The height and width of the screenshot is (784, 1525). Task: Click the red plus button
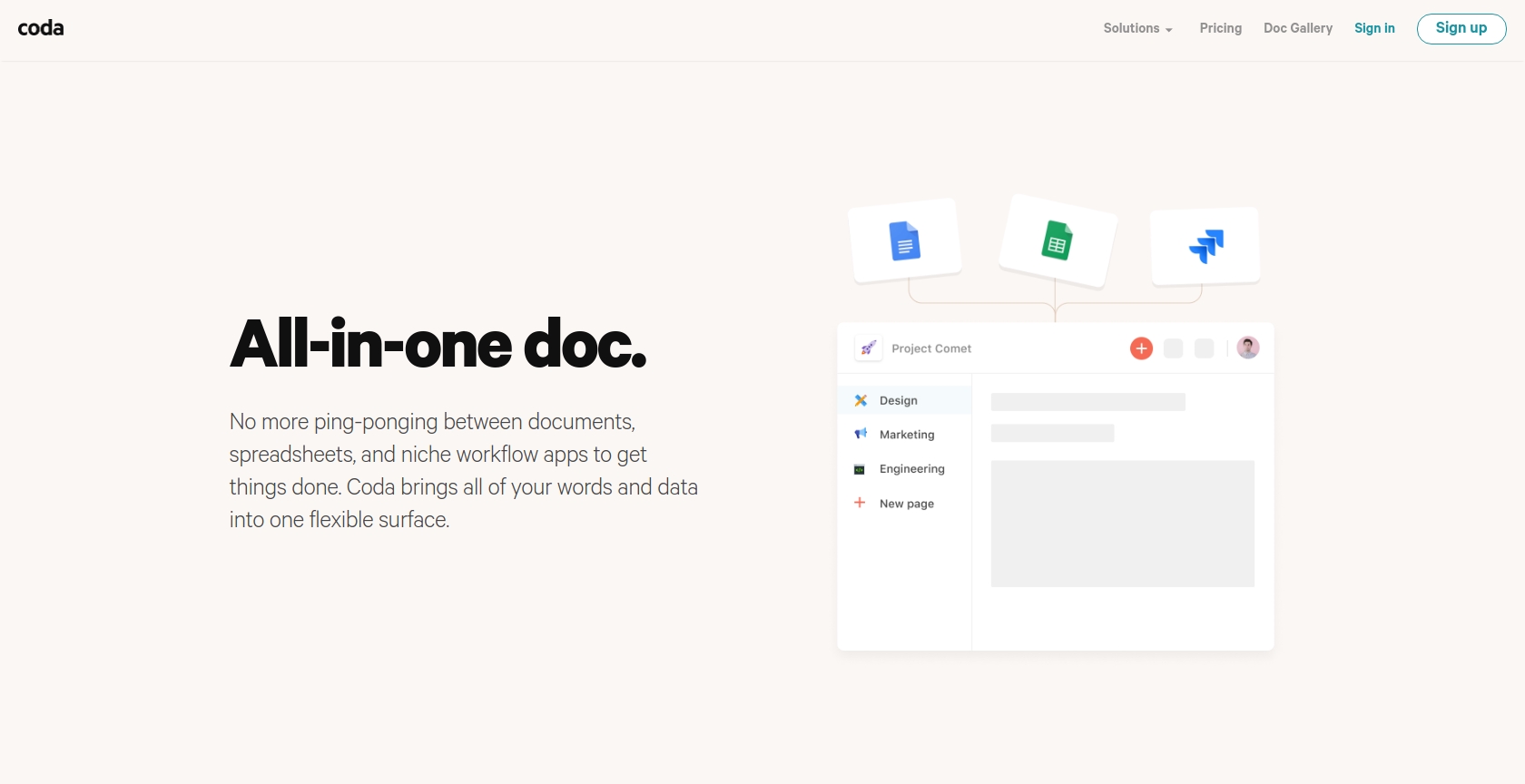[x=1141, y=348]
